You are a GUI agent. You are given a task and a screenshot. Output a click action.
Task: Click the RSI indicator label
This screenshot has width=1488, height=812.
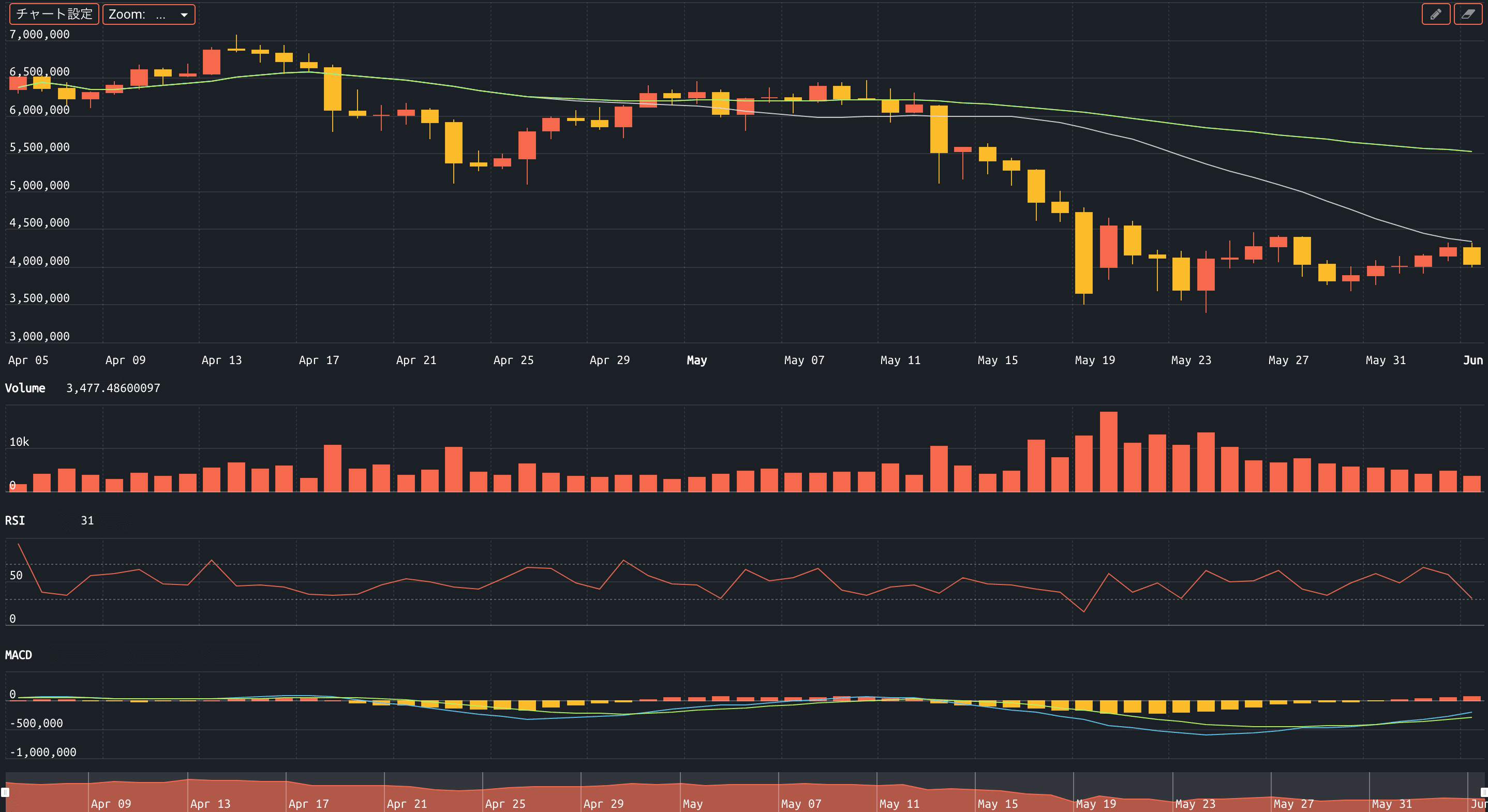click(15, 520)
